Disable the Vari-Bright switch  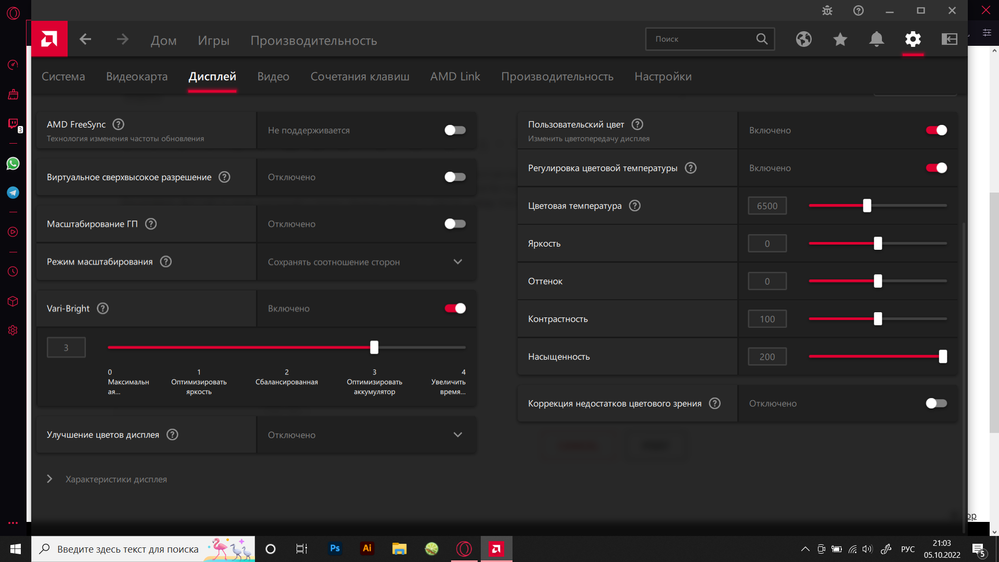coord(455,308)
